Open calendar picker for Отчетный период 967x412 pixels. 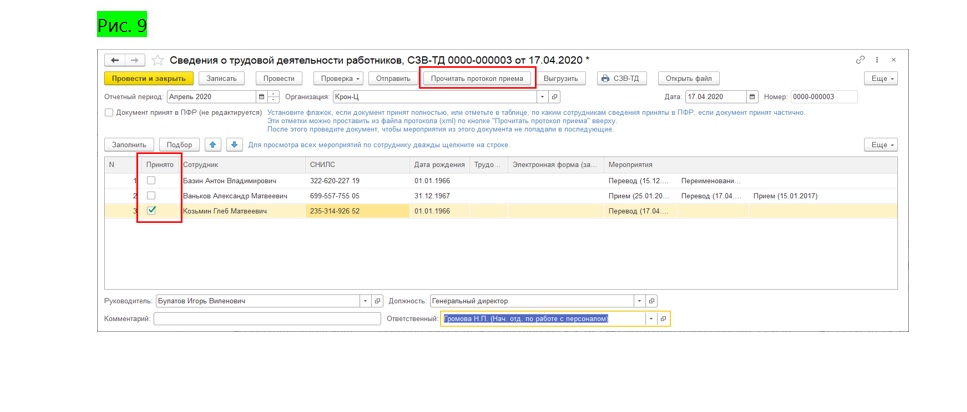[262, 97]
